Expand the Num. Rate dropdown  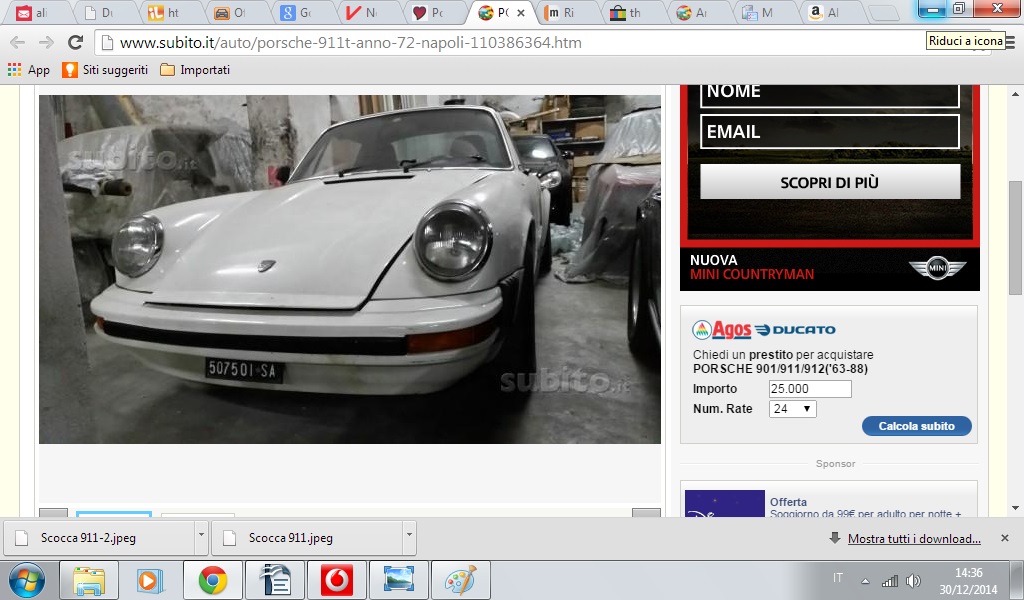(x=793, y=409)
